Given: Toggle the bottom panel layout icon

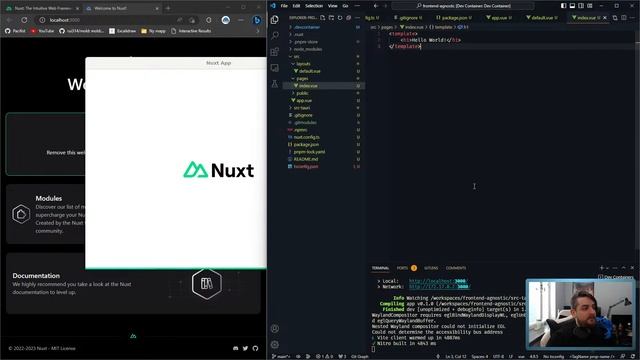Looking at the screenshot, I should (x=572, y=6).
